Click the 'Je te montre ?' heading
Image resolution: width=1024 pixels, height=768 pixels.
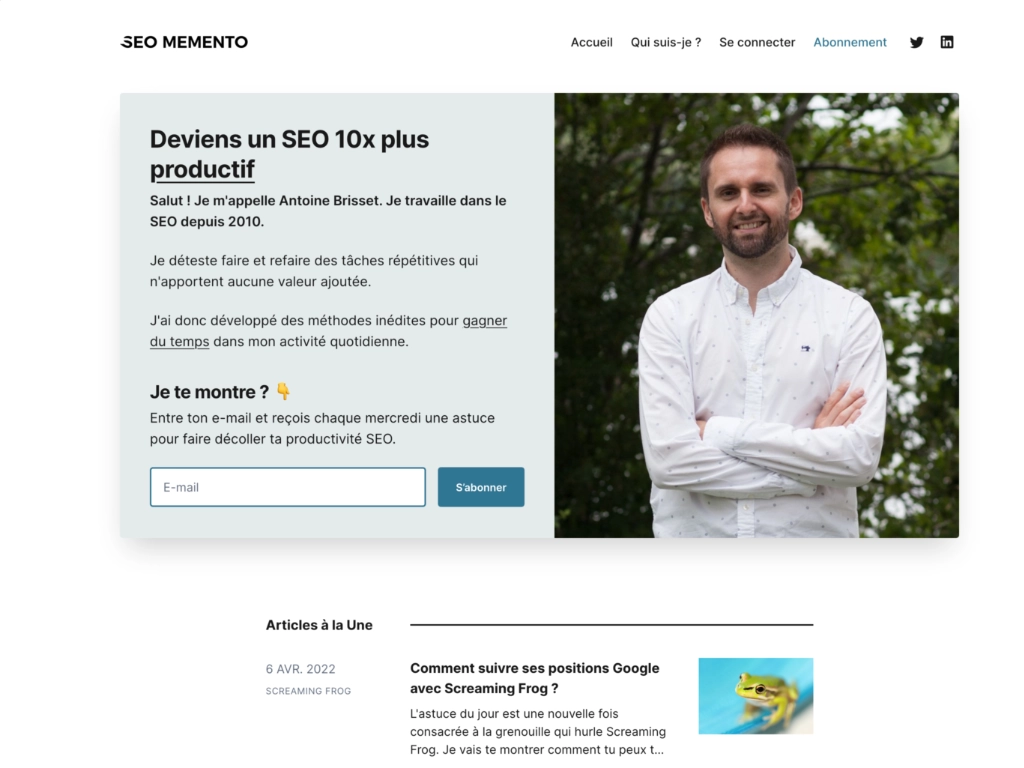209,392
